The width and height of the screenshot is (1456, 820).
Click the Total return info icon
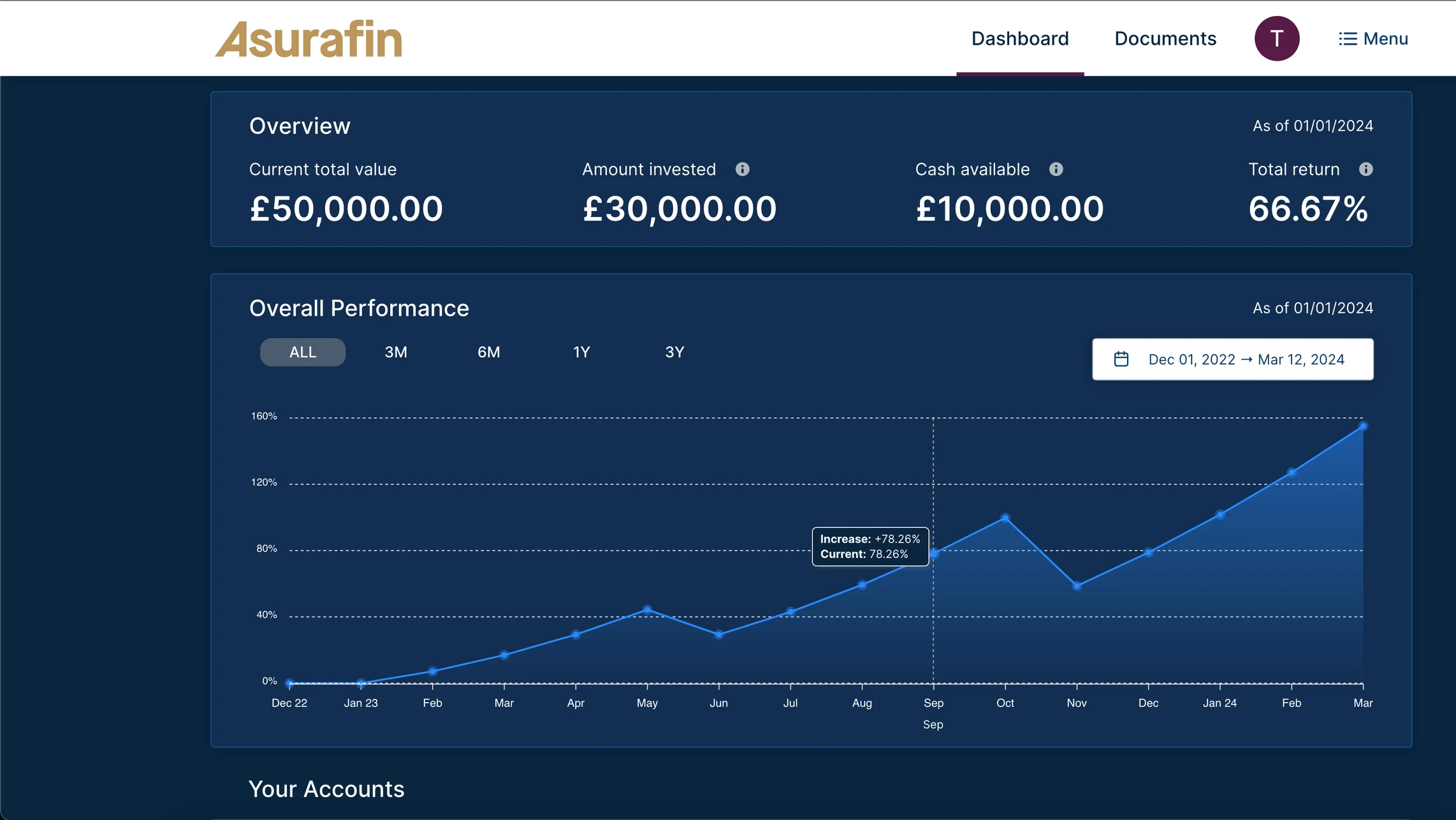coord(1365,169)
